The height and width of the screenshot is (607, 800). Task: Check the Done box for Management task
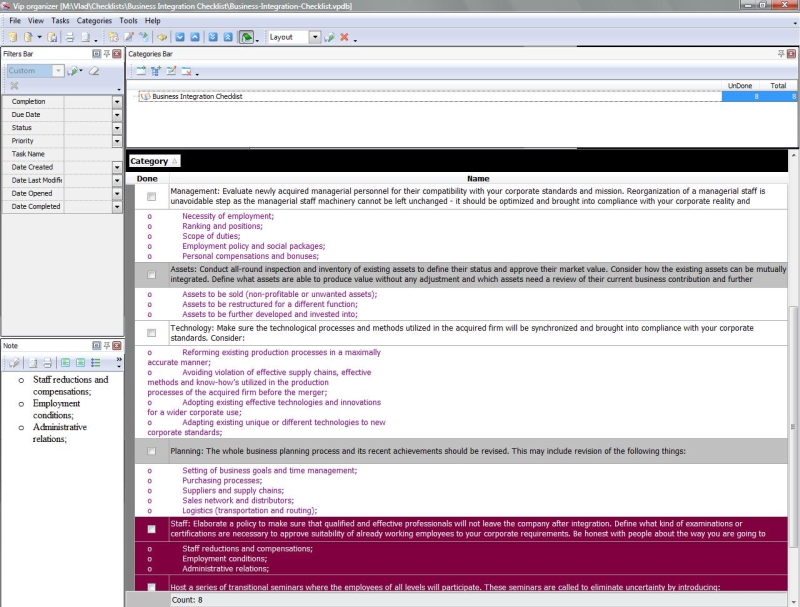(x=151, y=196)
